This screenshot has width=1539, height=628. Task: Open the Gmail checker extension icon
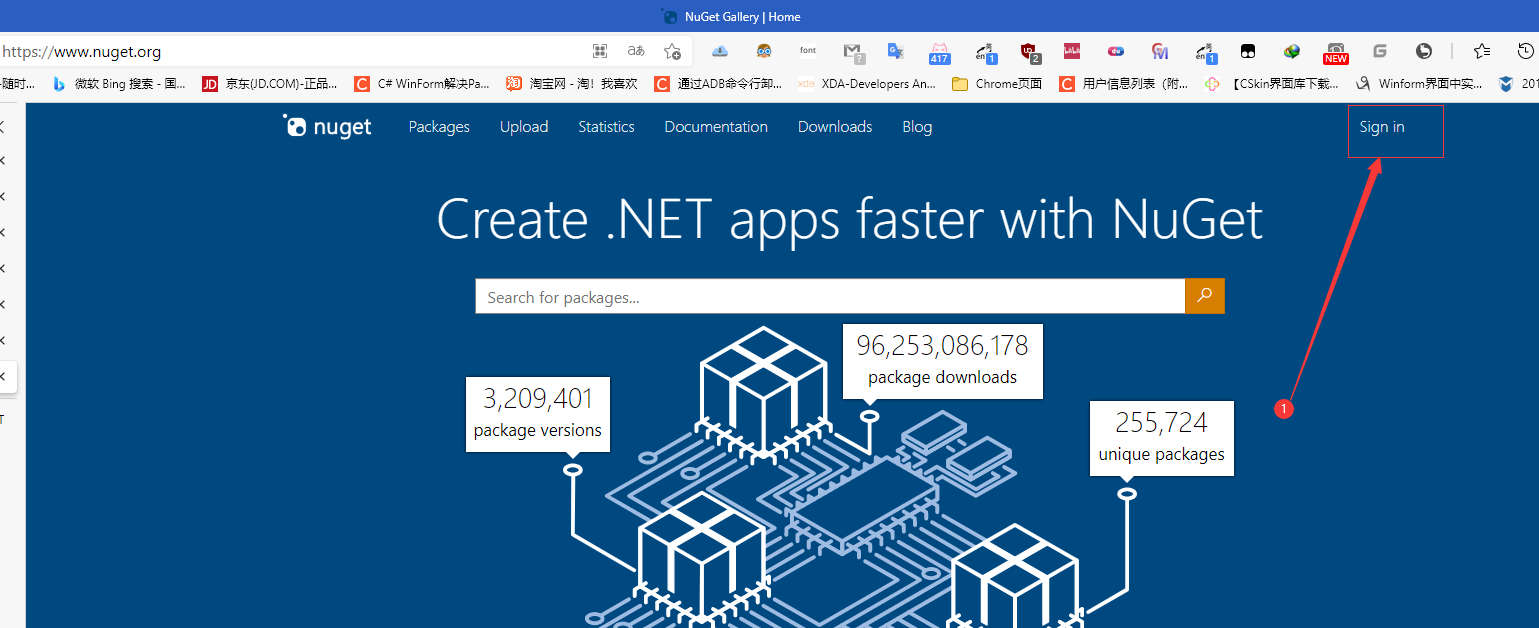coord(852,52)
